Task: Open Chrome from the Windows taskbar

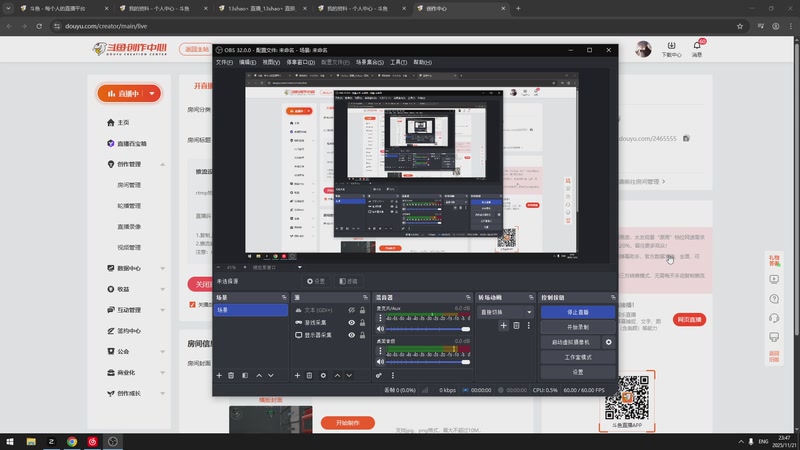Action: [72, 441]
